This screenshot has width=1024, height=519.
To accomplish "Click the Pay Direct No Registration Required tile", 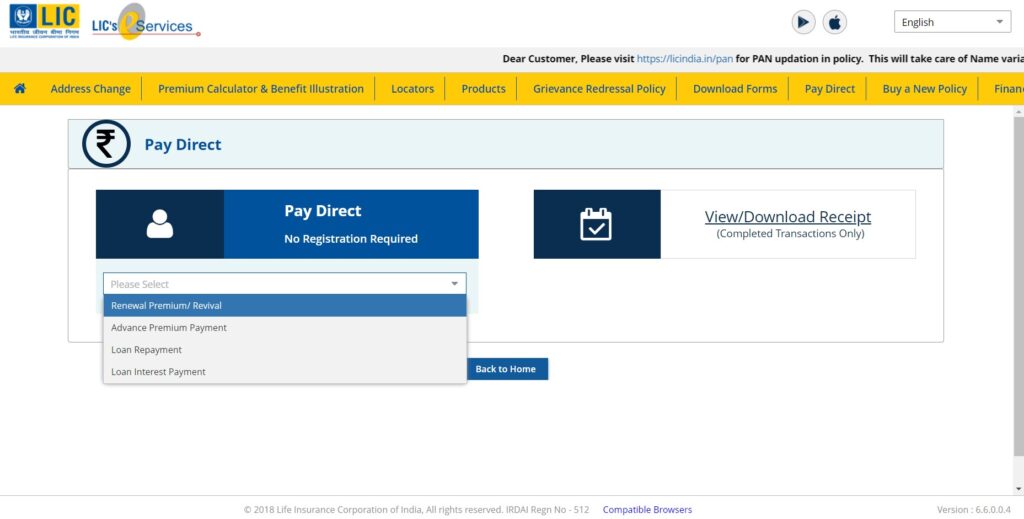I will [x=287, y=224].
